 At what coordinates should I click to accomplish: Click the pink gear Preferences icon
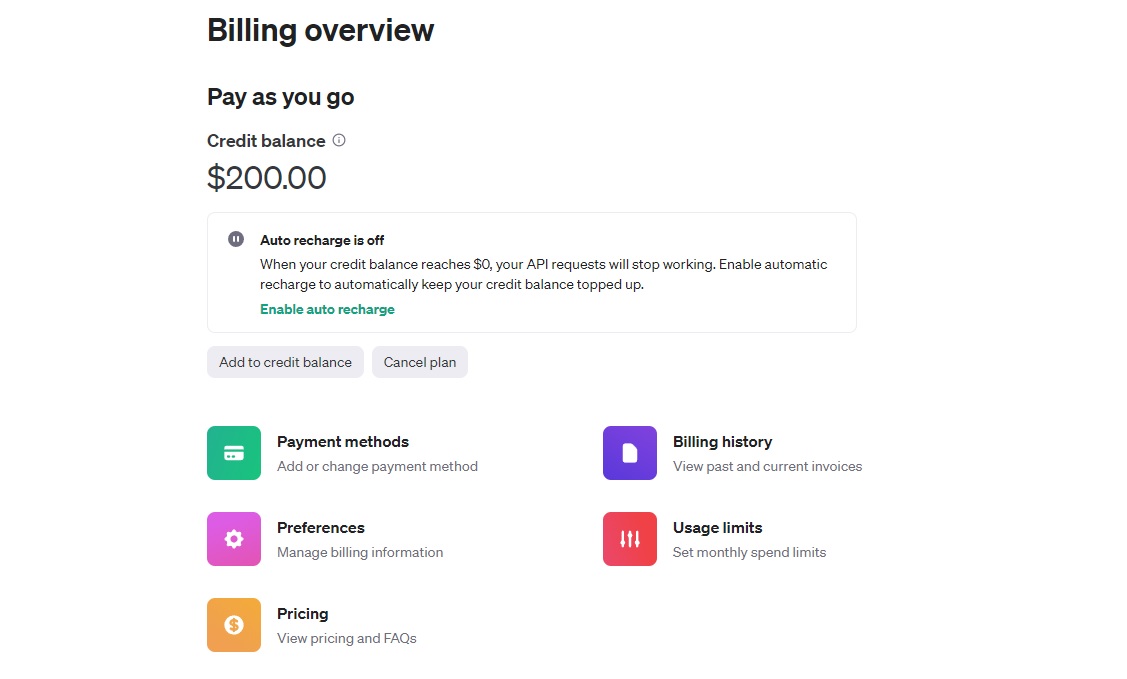click(234, 539)
